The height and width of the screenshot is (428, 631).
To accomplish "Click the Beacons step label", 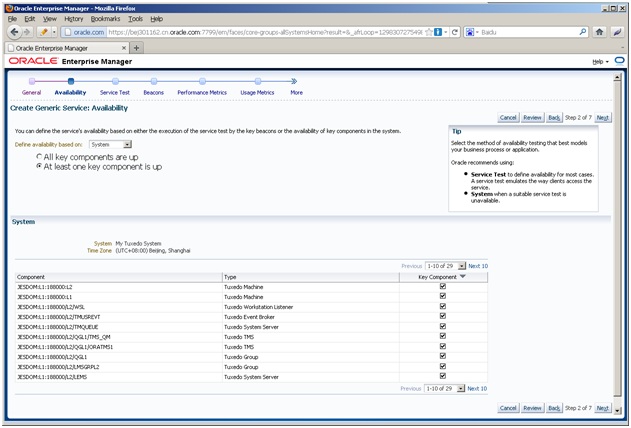I will coord(153,93).
